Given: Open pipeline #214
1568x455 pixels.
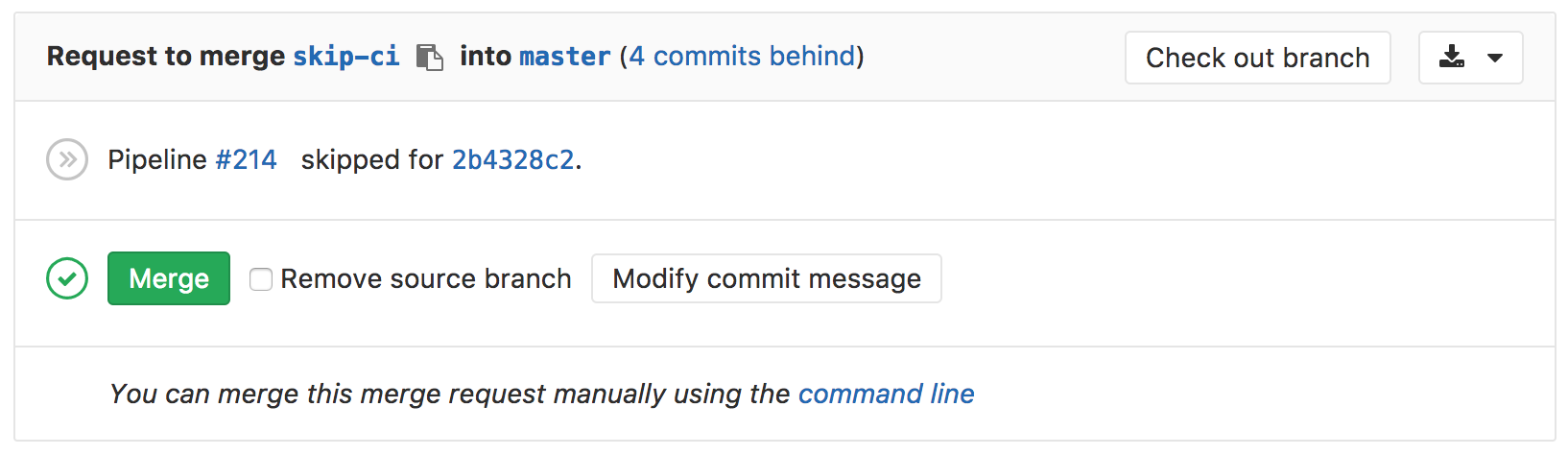Looking at the screenshot, I should (246, 159).
